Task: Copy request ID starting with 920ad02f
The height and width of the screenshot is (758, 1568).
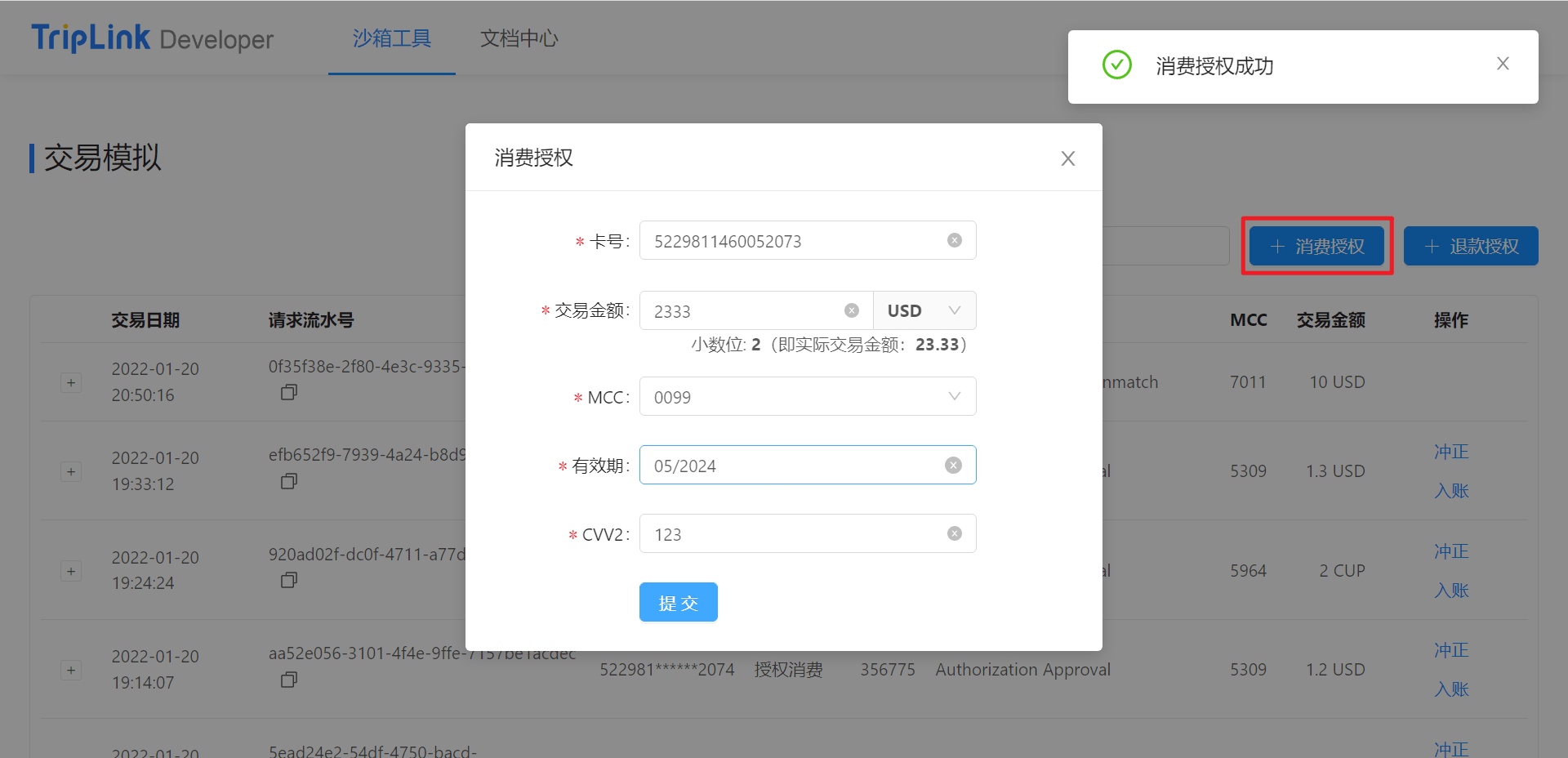Action: click(x=288, y=581)
